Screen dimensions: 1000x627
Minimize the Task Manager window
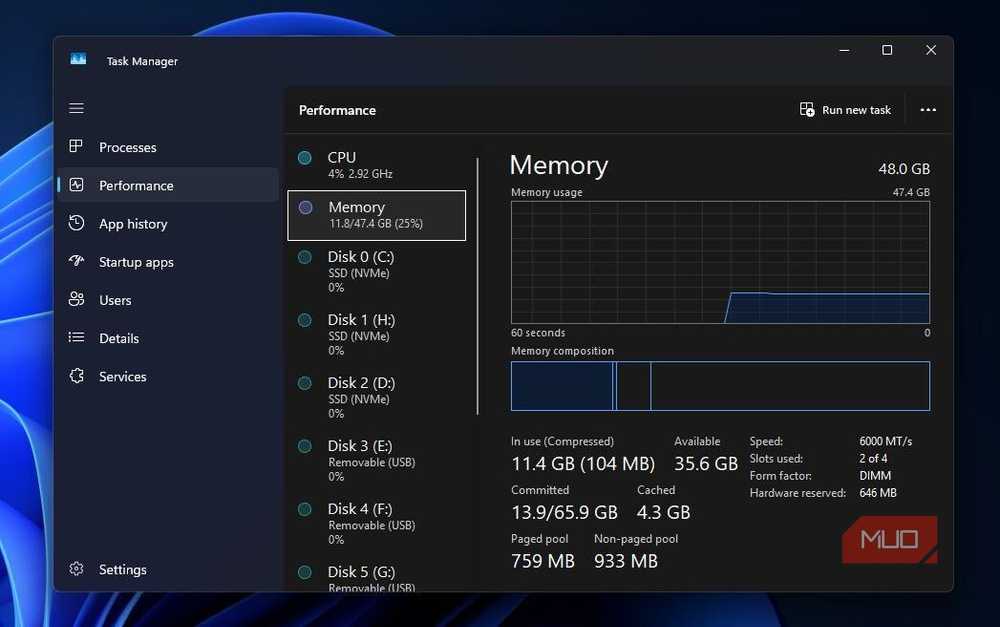click(x=844, y=50)
